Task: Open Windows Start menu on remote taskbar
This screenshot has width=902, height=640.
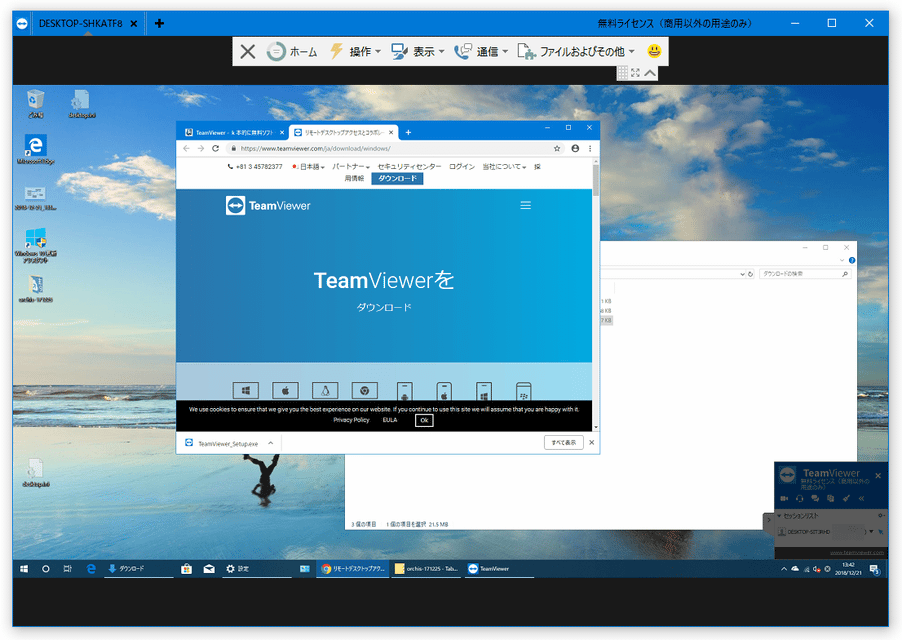Action: [x=24, y=569]
